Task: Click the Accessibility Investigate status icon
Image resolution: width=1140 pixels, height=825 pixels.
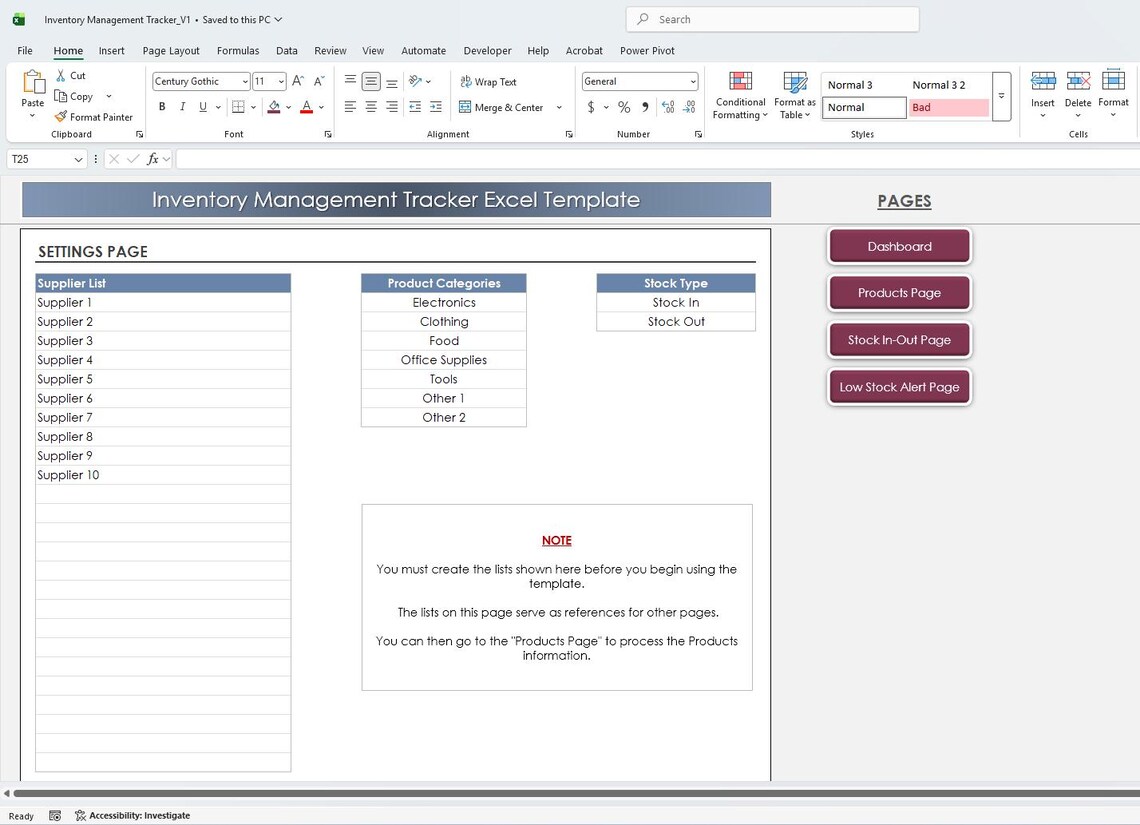Action: point(80,816)
